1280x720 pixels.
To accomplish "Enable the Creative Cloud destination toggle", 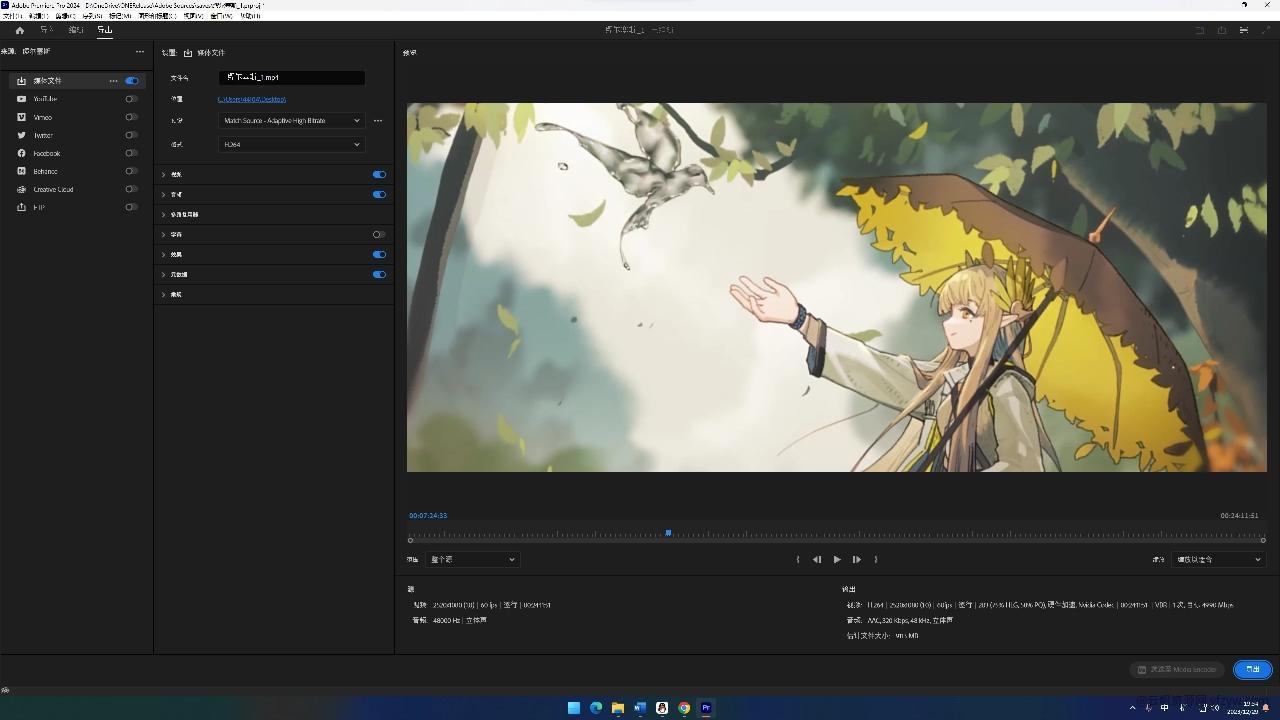I will pyautogui.click(x=132, y=189).
